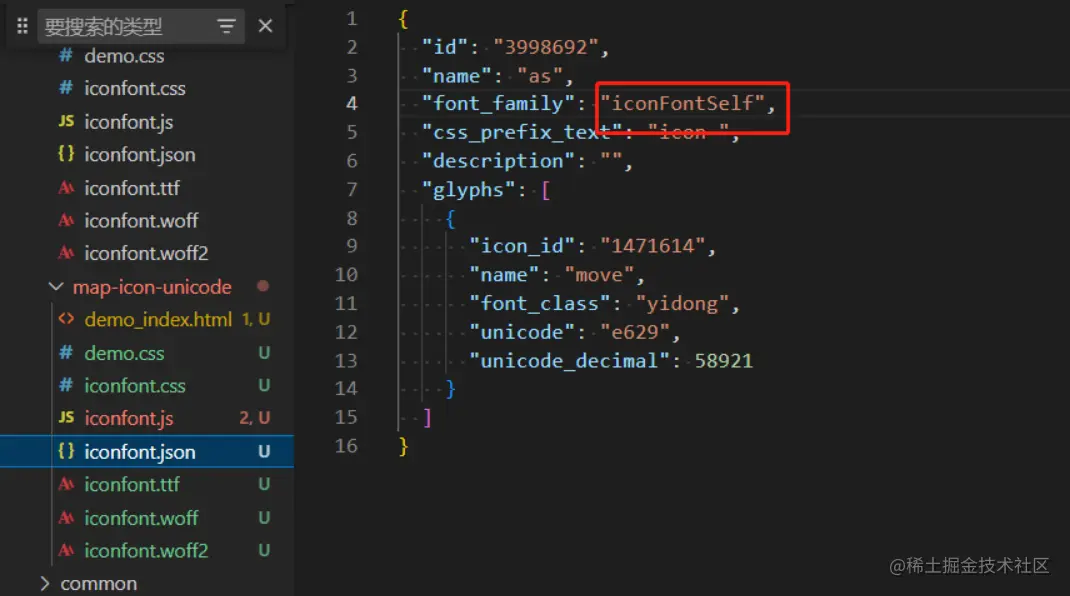Click the HTML icon beside demo_index.html
This screenshot has height=596, width=1070.
66,320
